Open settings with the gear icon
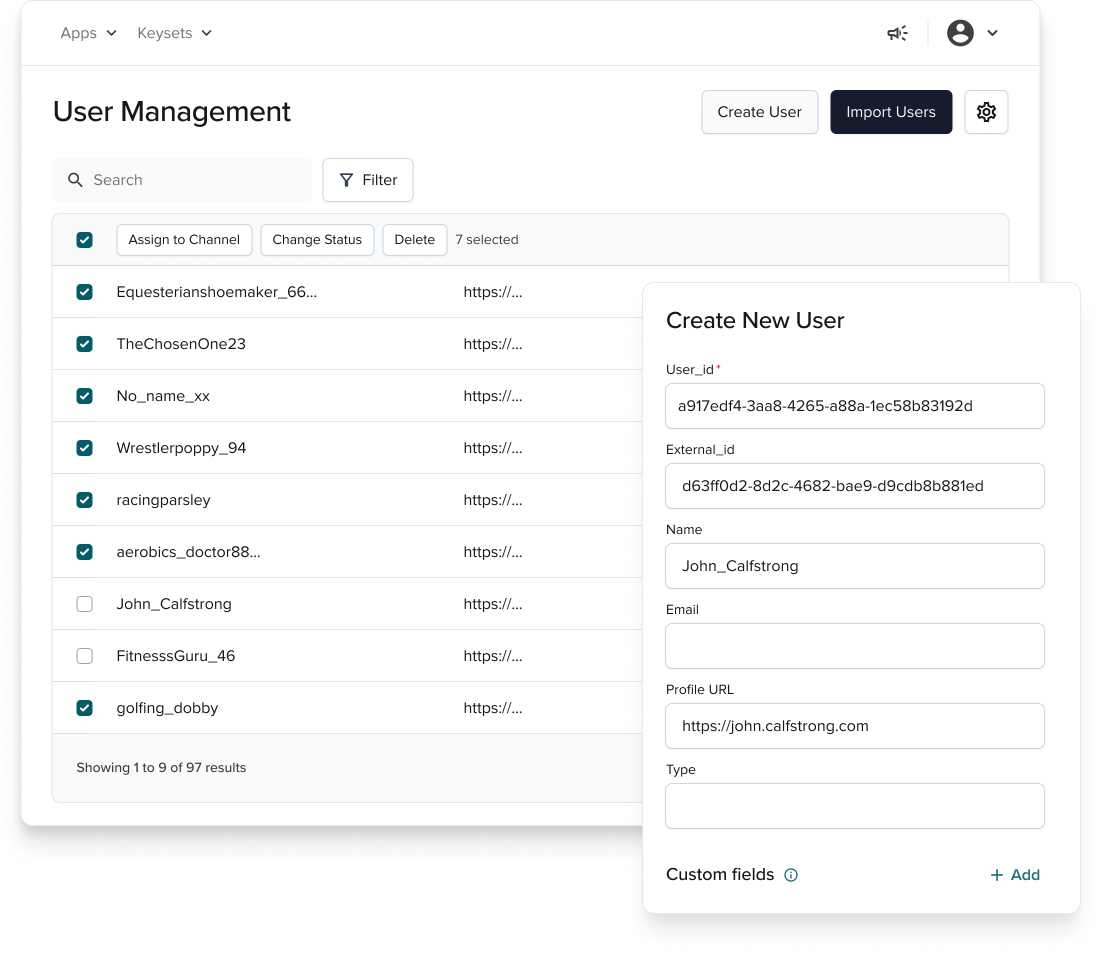 [986, 112]
